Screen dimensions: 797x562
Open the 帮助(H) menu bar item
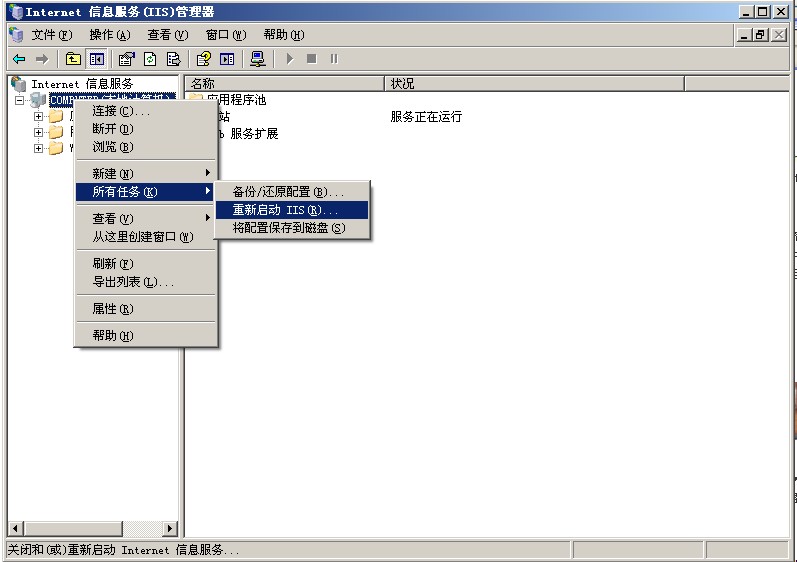tap(284, 35)
